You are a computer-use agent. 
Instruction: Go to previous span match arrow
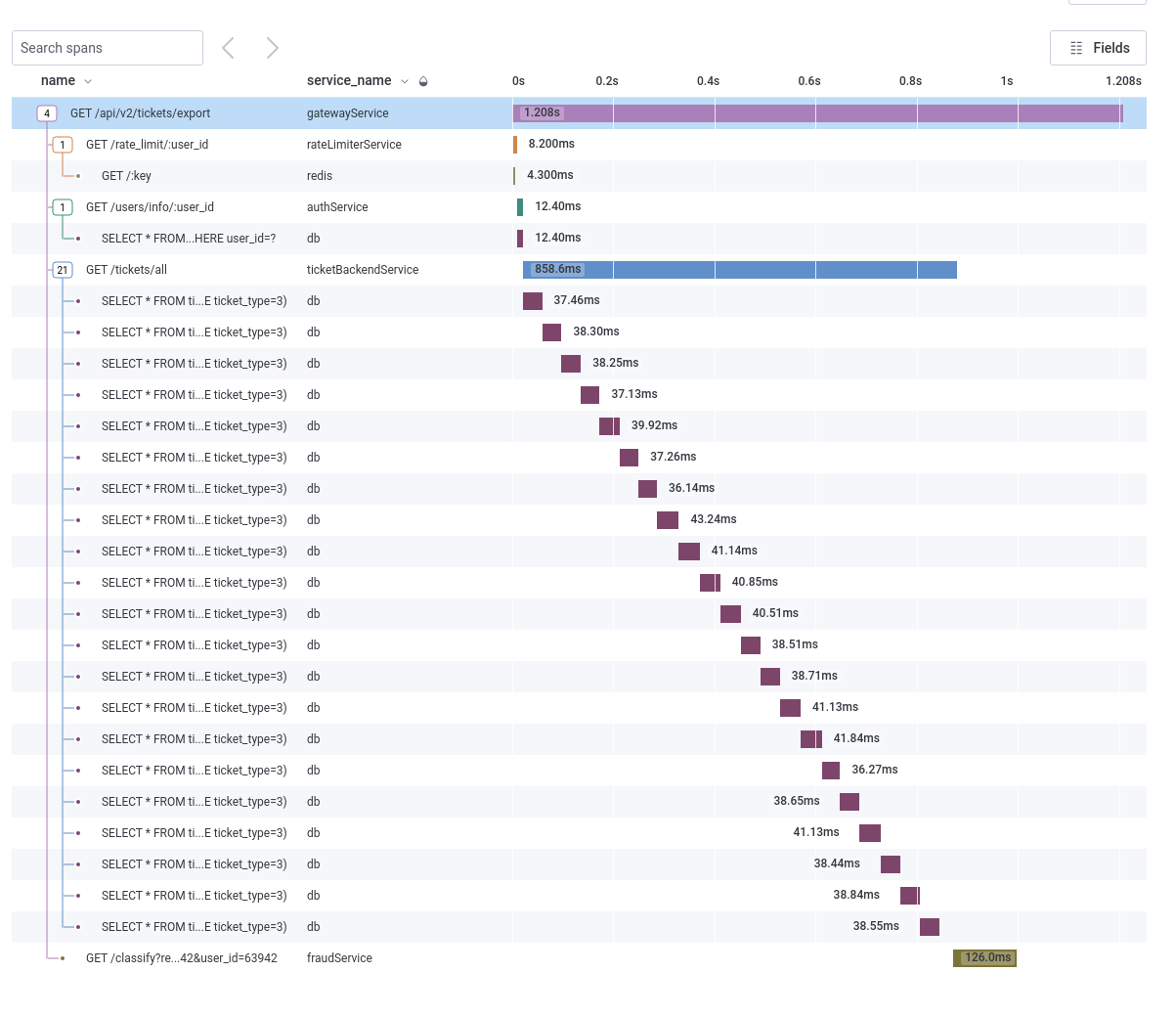coord(228,48)
